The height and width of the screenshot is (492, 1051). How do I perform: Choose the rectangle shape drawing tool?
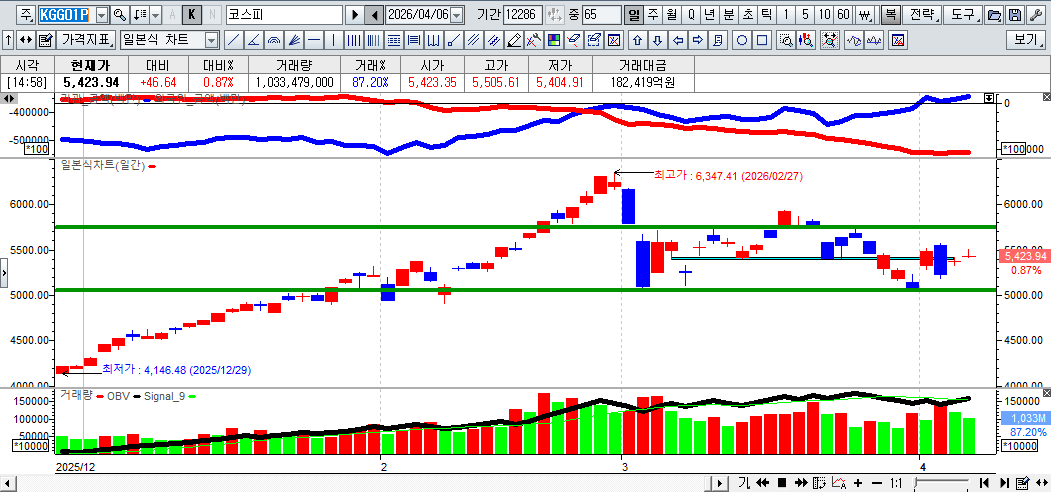pos(762,40)
